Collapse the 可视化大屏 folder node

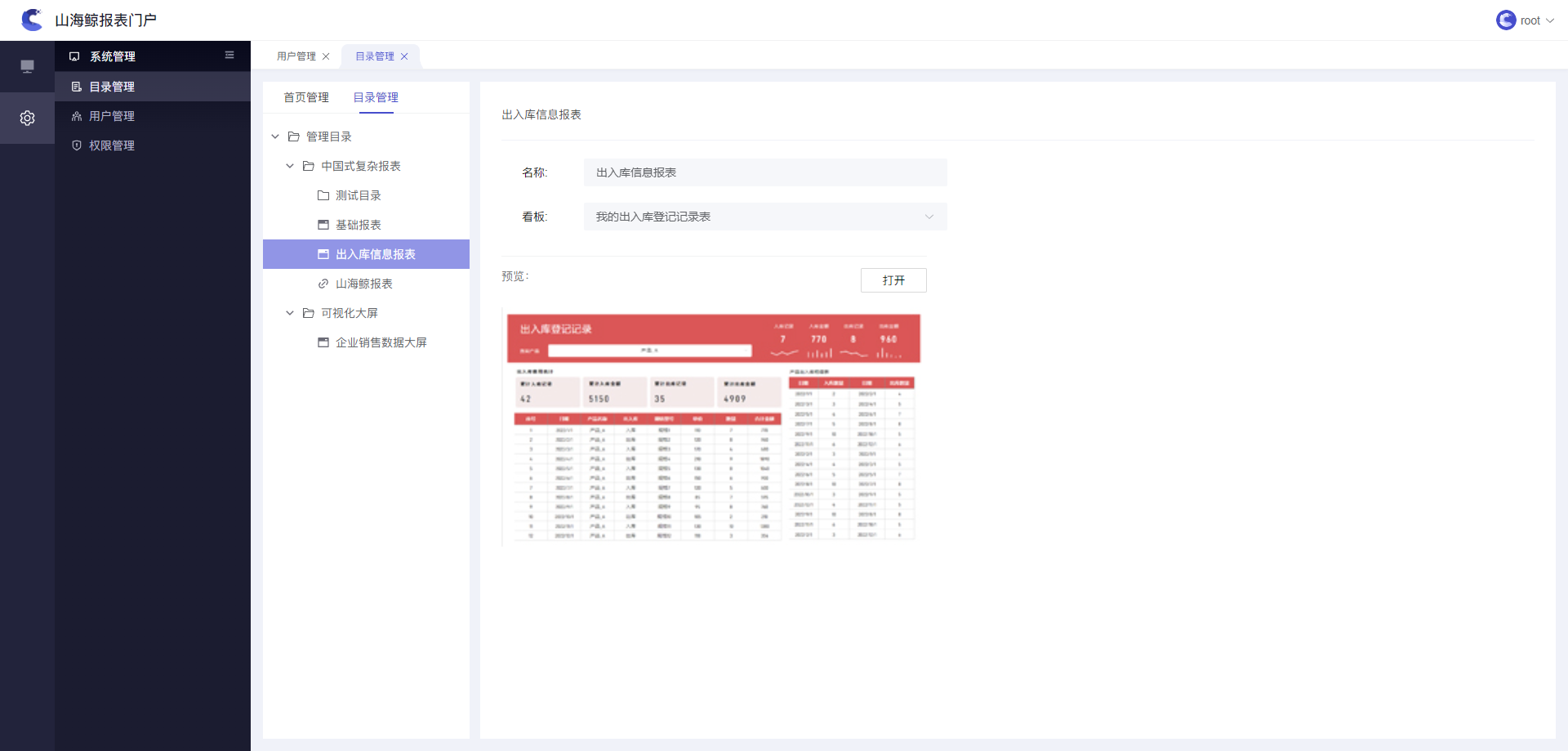coord(290,313)
